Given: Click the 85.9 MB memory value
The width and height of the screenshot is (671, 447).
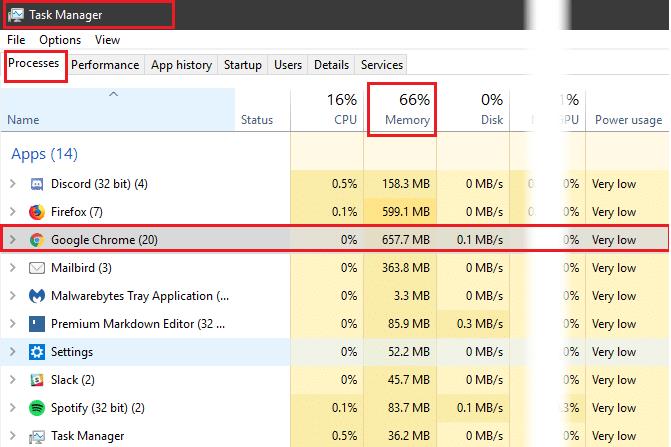Looking at the screenshot, I should click(409, 324).
